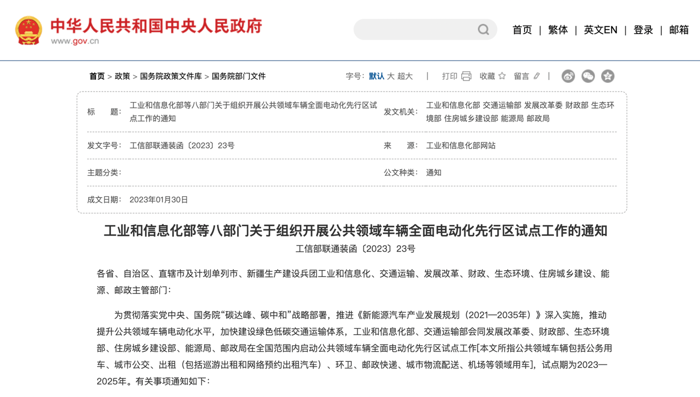Click the subtitle 工信部联通装函〔2023〕23号 under headline

pyautogui.click(x=355, y=249)
